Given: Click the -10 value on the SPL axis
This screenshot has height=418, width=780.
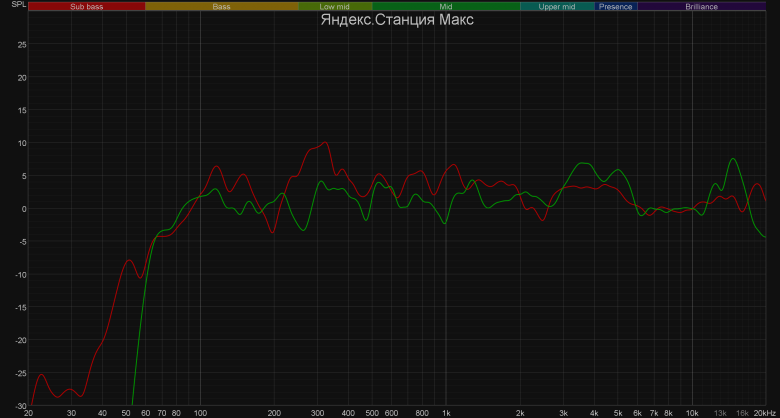Looking at the screenshot, I should [21, 275].
